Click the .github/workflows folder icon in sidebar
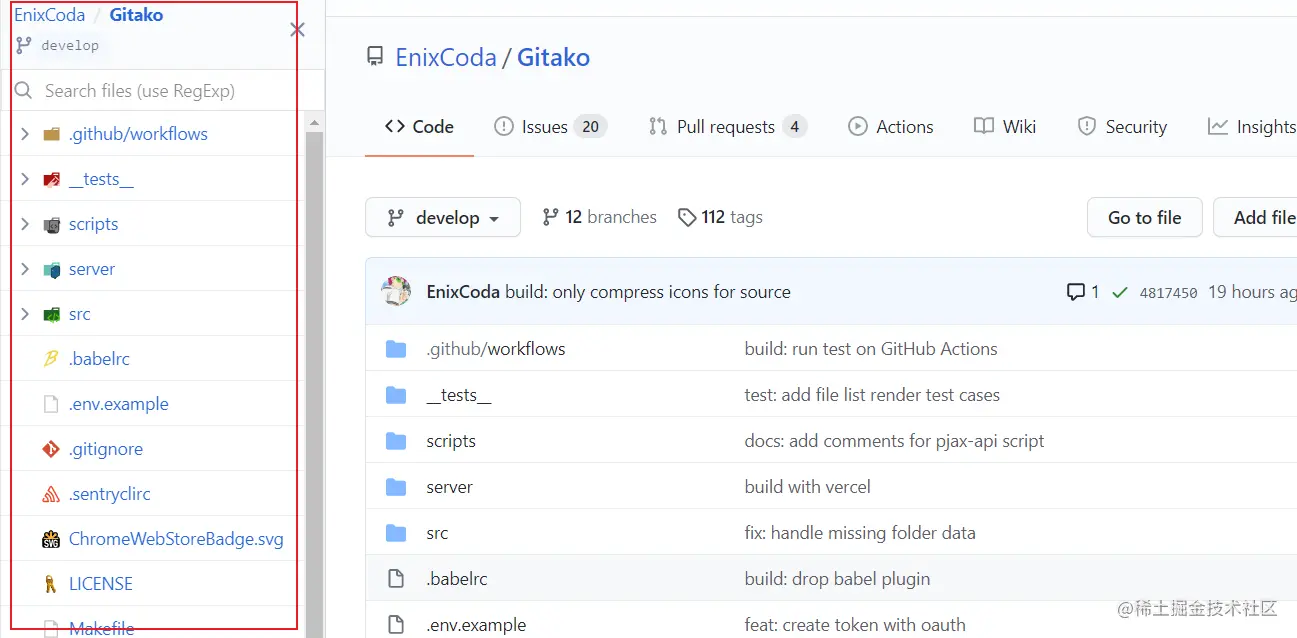Viewport: 1297px width, 638px height. coord(52,134)
